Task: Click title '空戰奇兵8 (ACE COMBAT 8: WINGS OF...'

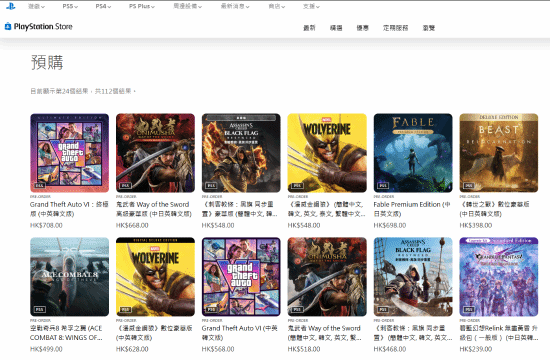Action: [x=66, y=333]
